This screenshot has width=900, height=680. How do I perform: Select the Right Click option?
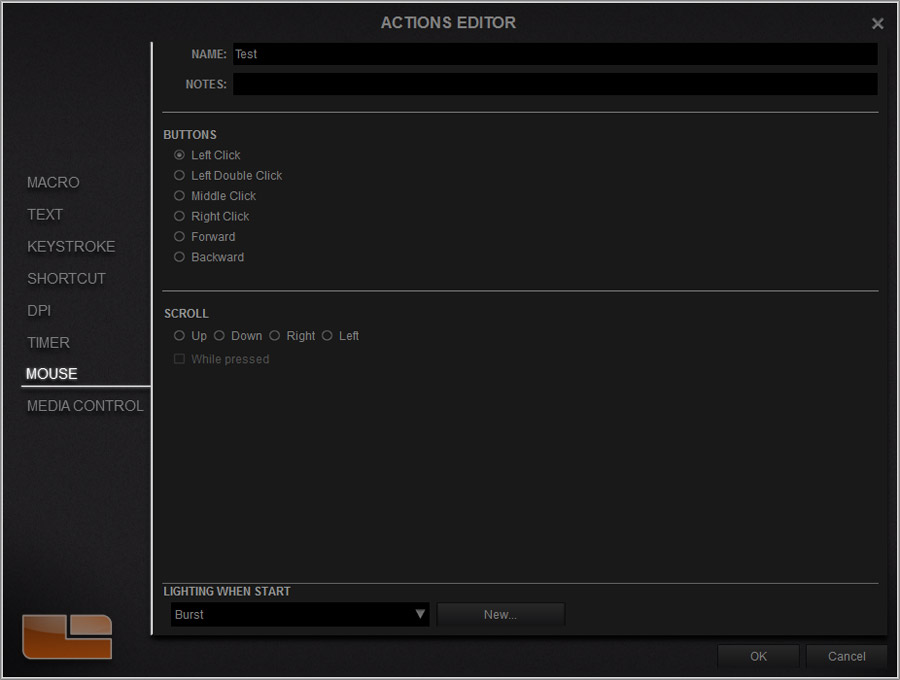[179, 216]
